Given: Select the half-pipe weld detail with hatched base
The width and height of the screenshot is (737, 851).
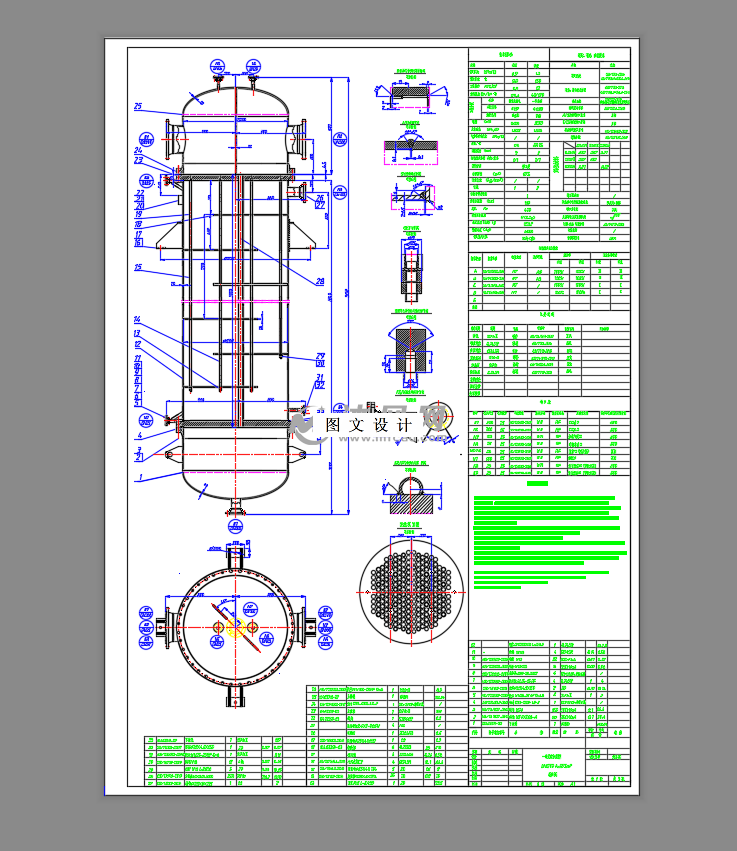Looking at the screenshot, I should pos(411,495).
